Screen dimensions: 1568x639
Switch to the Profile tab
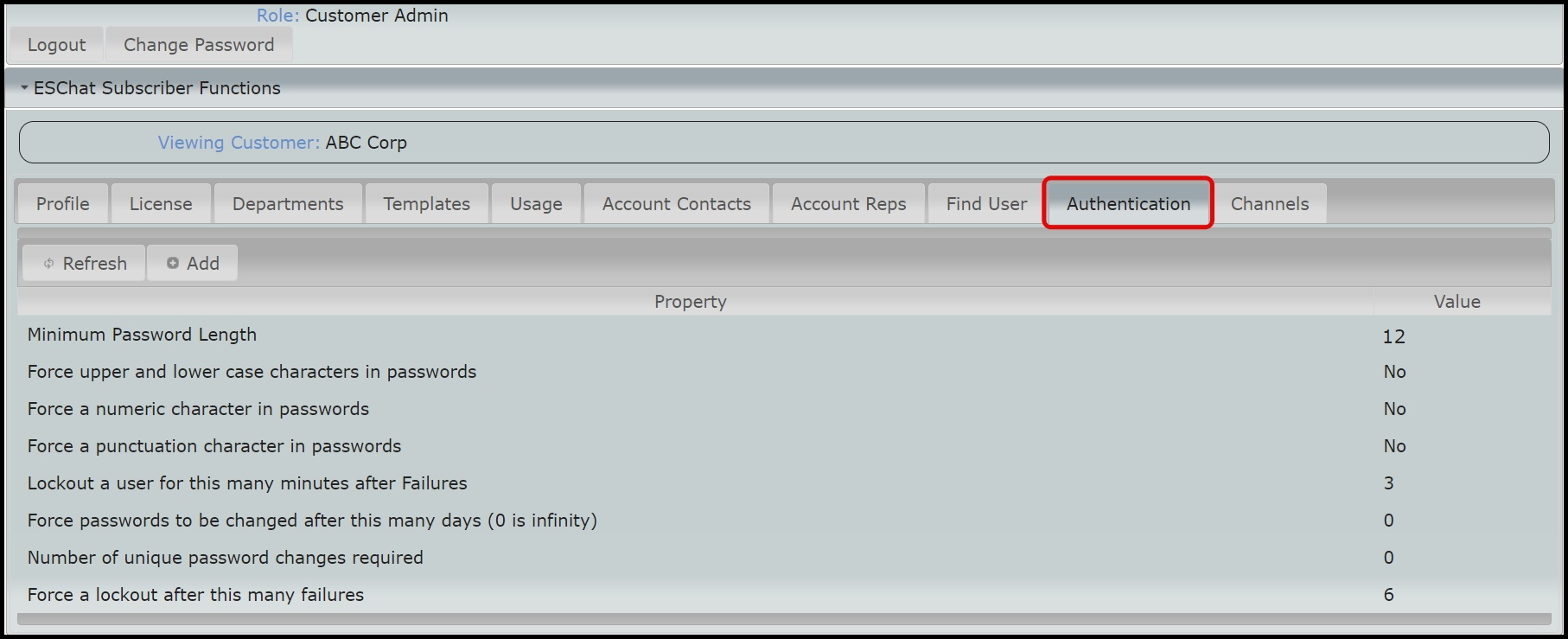[61, 203]
